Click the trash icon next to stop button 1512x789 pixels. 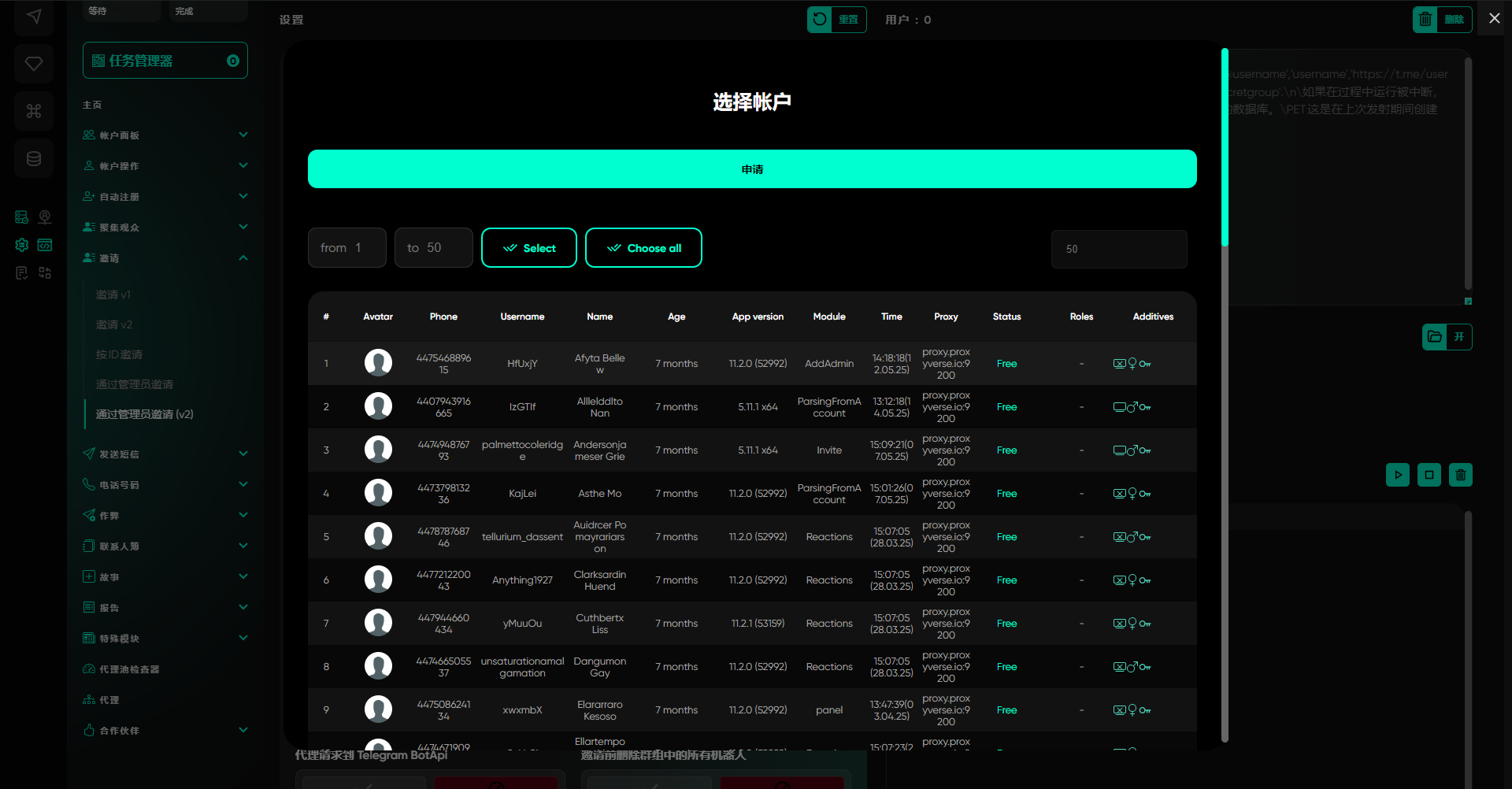click(x=1460, y=475)
